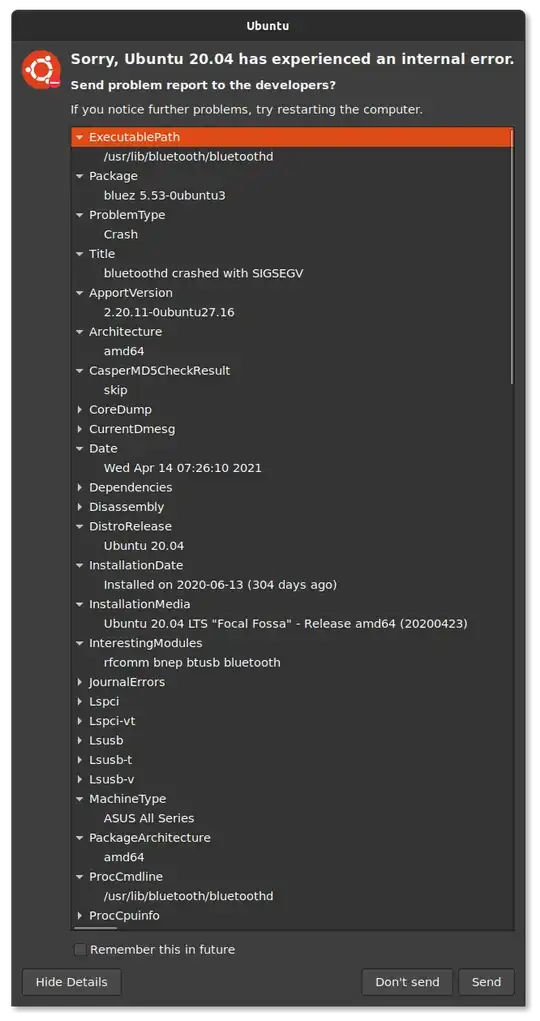Select the Disassembly label

point(126,507)
